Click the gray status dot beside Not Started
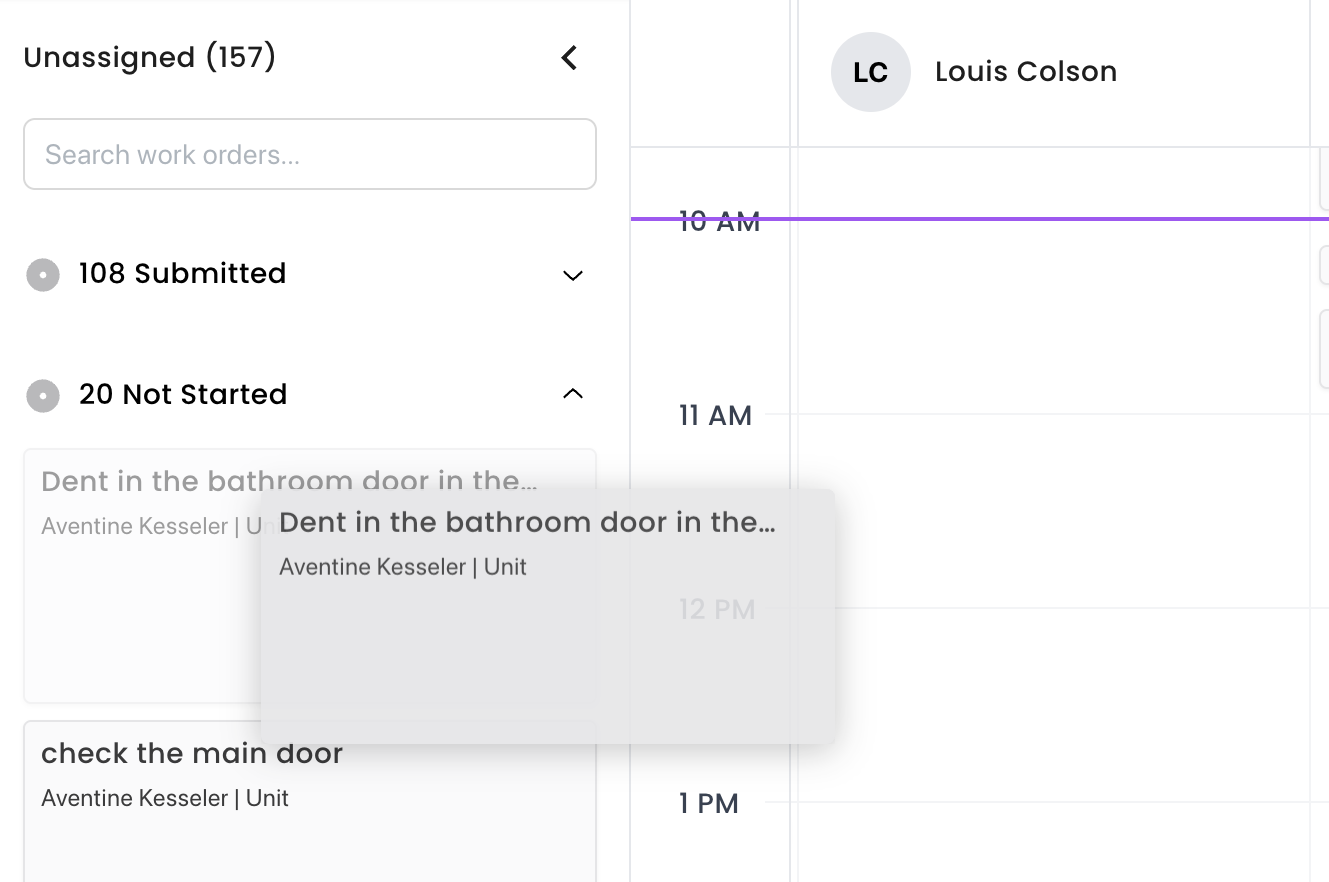Image resolution: width=1329 pixels, height=882 pixels. [43, 396]
